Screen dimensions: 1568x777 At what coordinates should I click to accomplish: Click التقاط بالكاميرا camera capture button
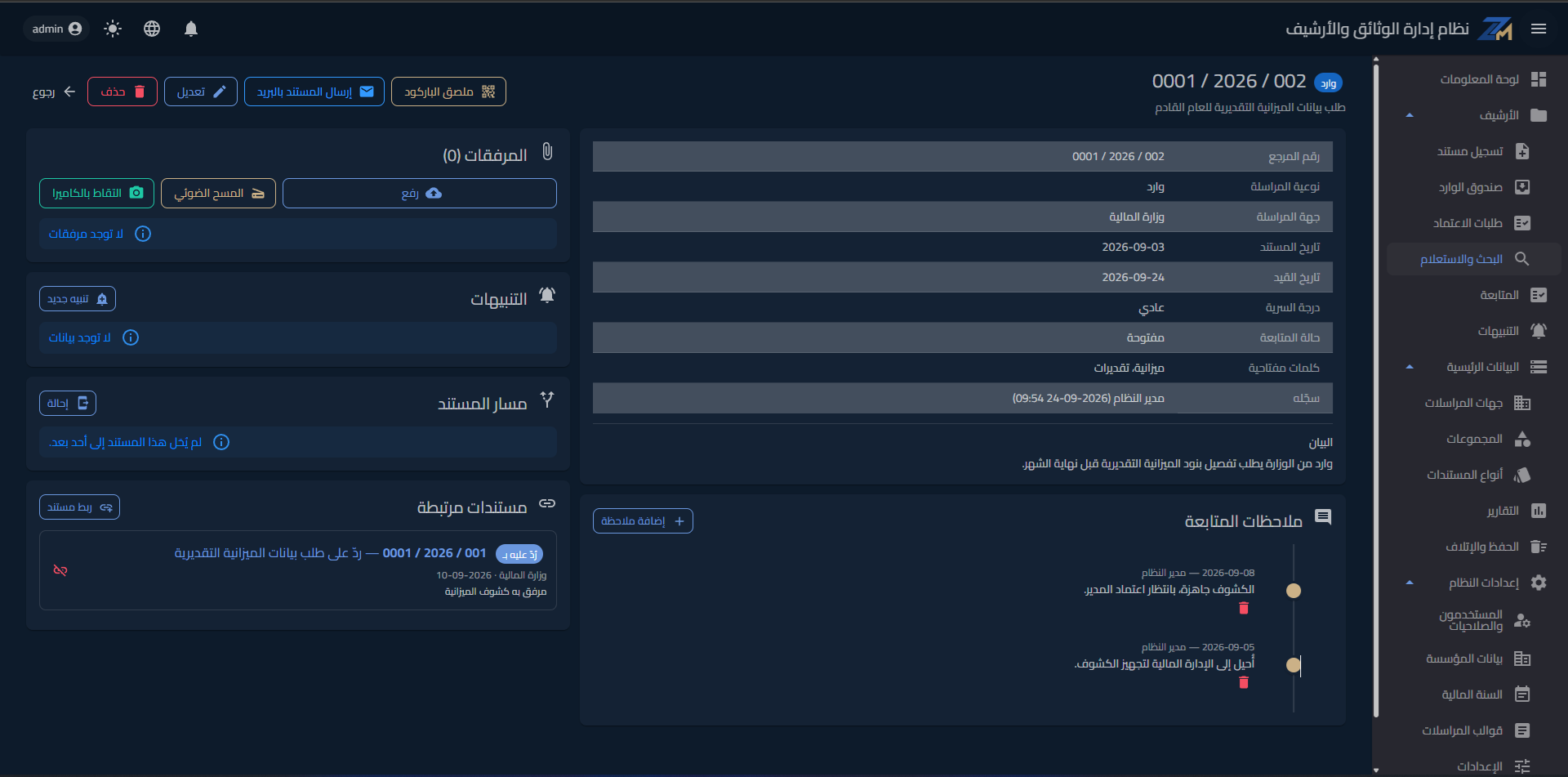[x=96, y=193]
